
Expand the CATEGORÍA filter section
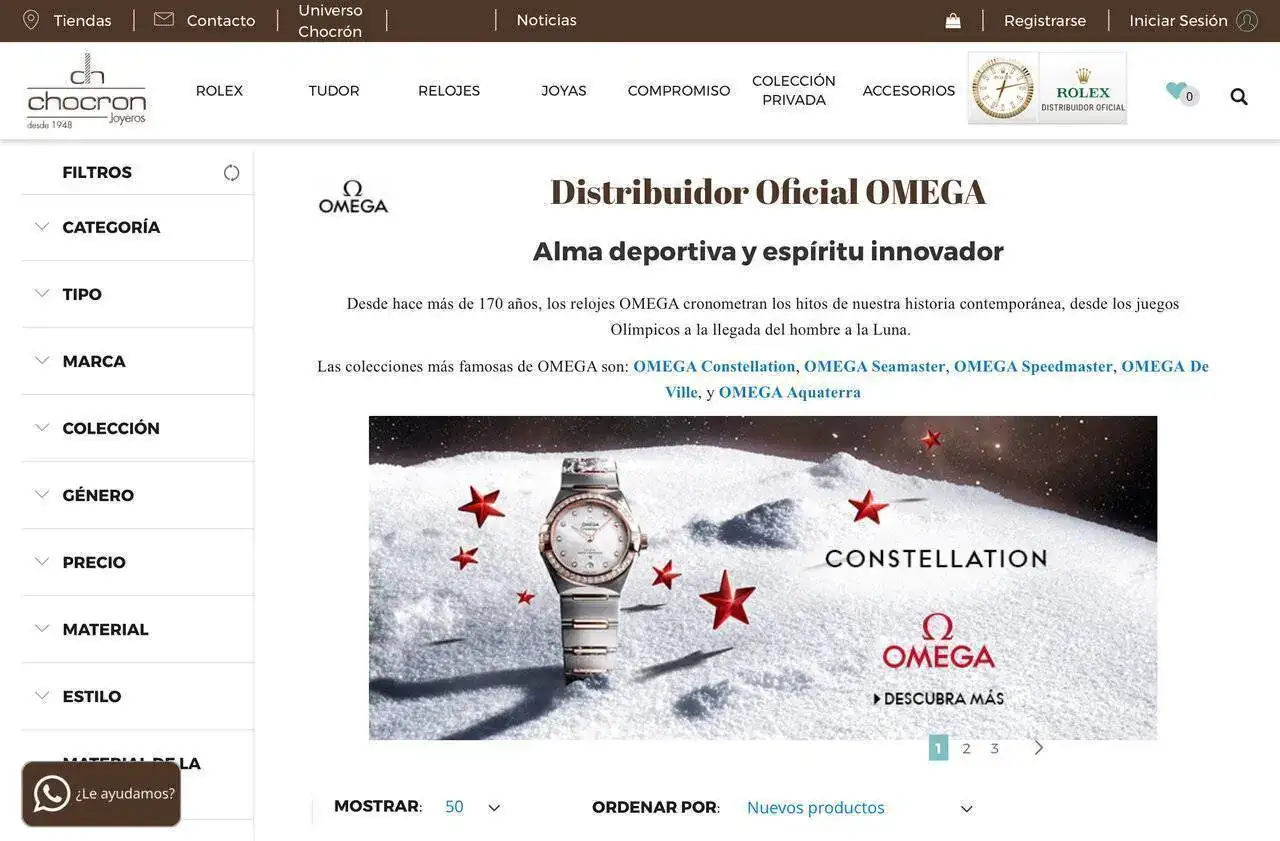point(138,227)
